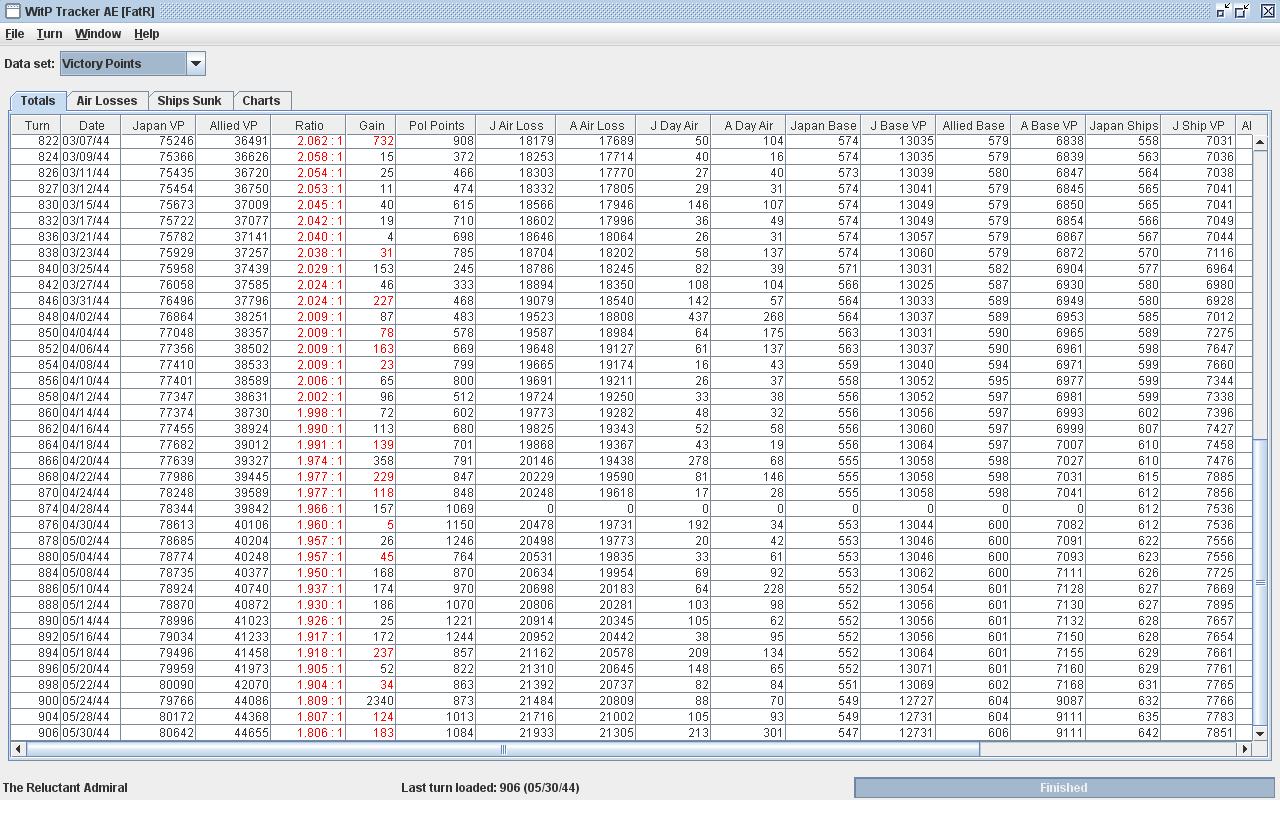
Task: Click the A Base VP column header
Action: pyautogui.click(x=1048, y=126)
